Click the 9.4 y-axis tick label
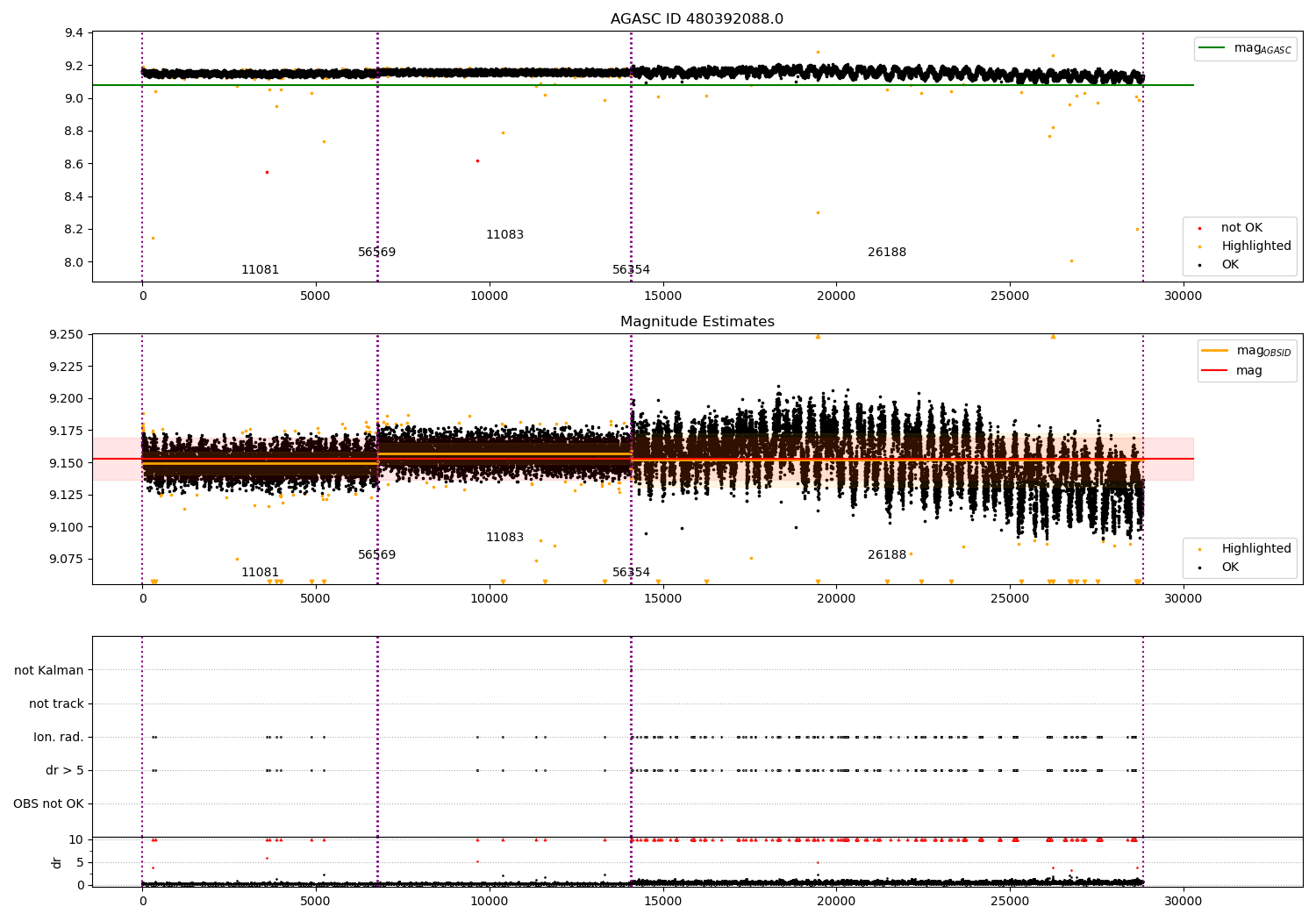Viewport: 1316px width, 921px height. pos(75,33)
